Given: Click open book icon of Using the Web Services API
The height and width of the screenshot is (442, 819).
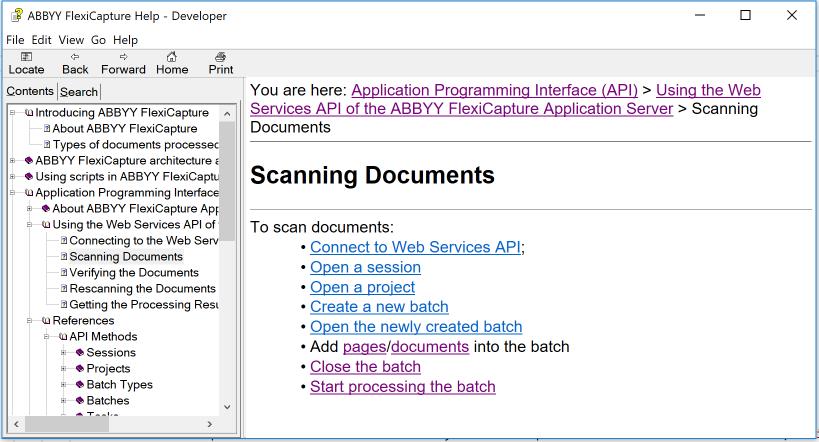Looking at the screenshot, I should click(46, 225).
